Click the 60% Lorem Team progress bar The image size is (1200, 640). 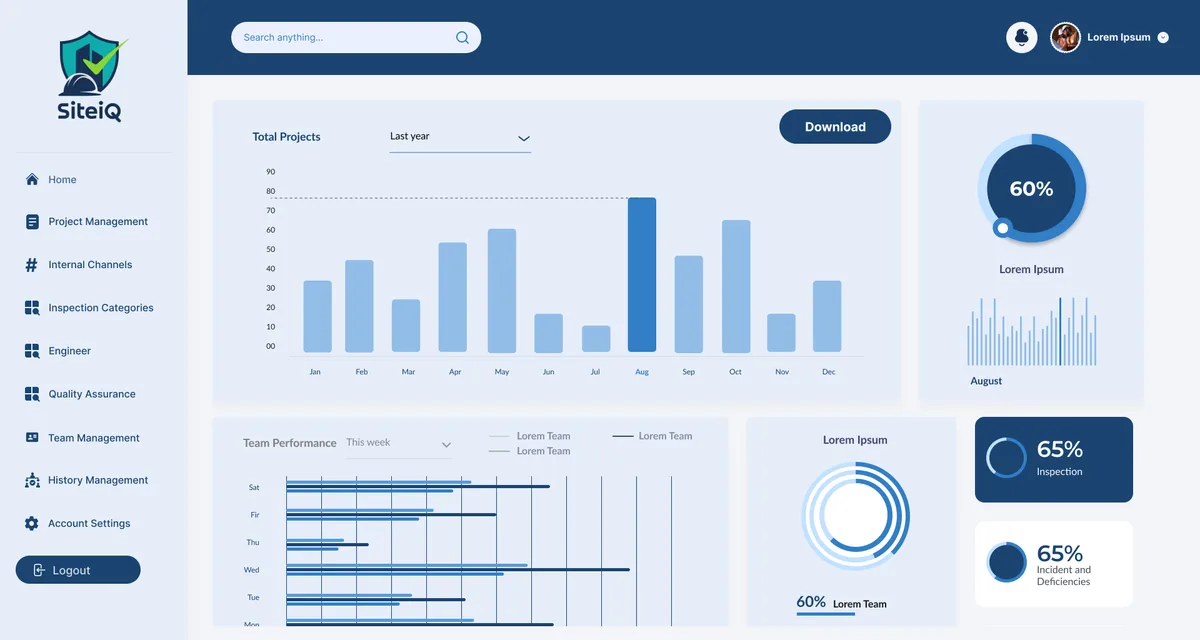coord(825,614)
